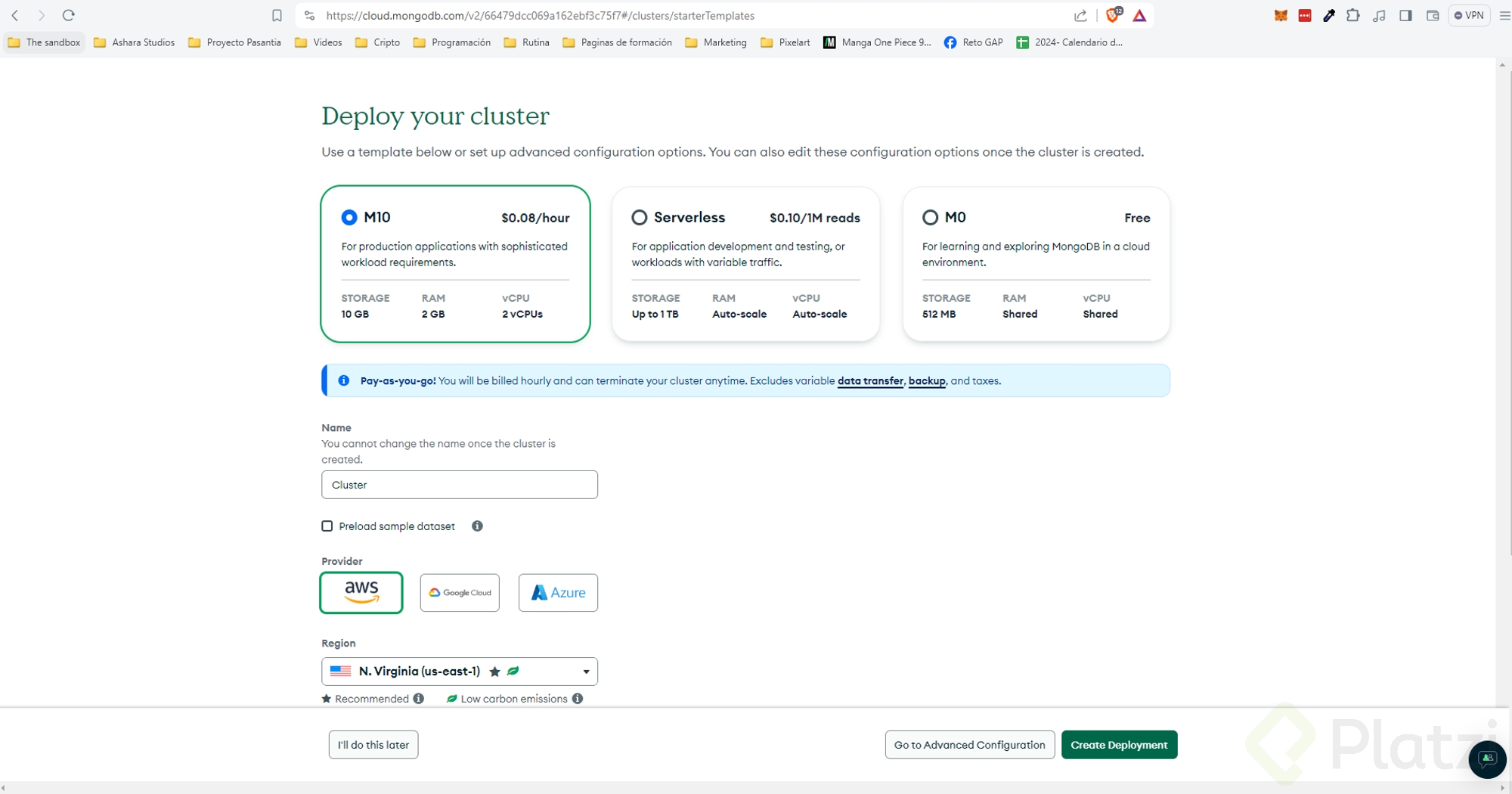Viewport: 1512px width, 794px height.
Task: Go back to the previous page
Action: coord(15,15)
